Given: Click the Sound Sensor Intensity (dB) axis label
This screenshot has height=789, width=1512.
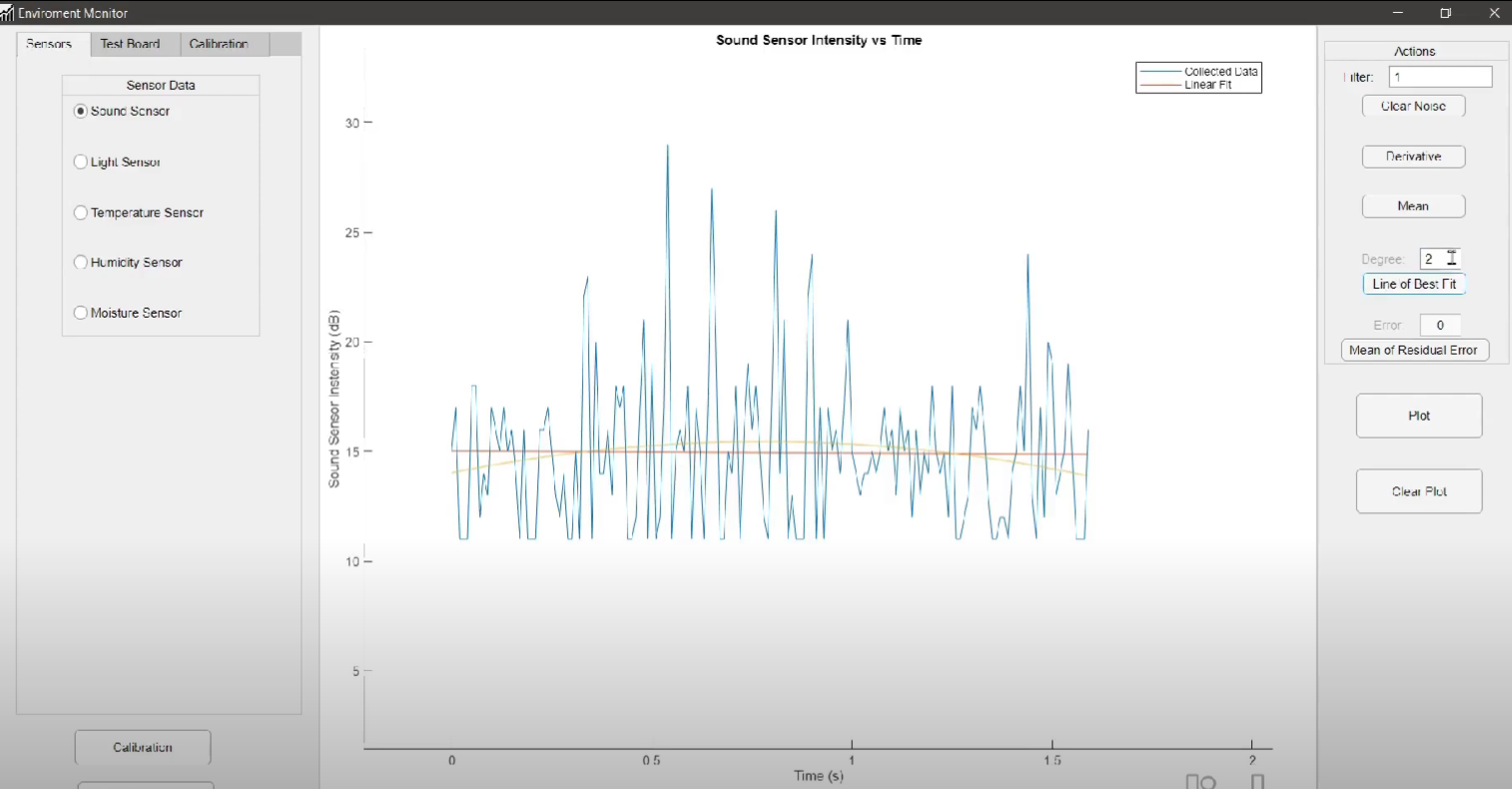Looking at the screenshot, I should tap(335, 398).
